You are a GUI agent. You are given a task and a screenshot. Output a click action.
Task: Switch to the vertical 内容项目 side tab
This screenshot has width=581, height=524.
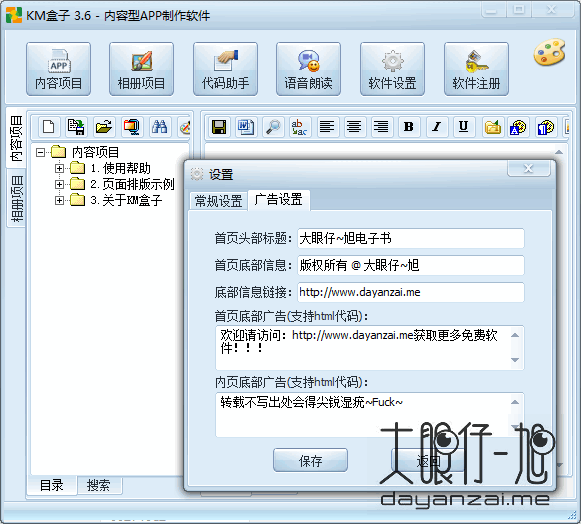[16, 138]
